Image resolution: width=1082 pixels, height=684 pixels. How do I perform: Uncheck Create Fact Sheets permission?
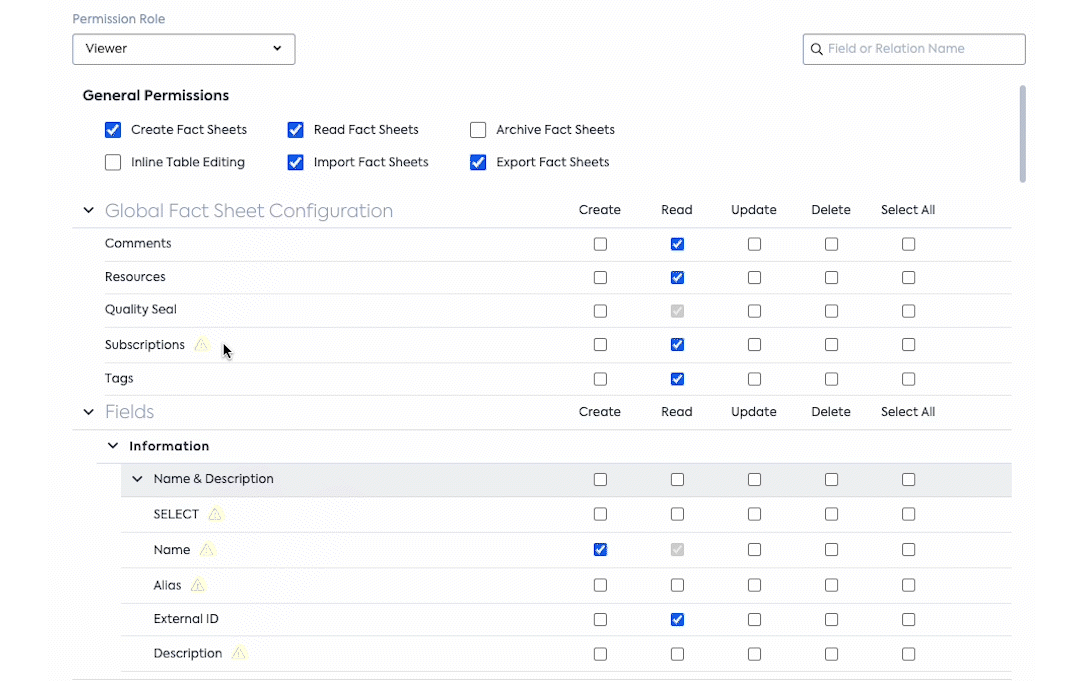[113, 130]
